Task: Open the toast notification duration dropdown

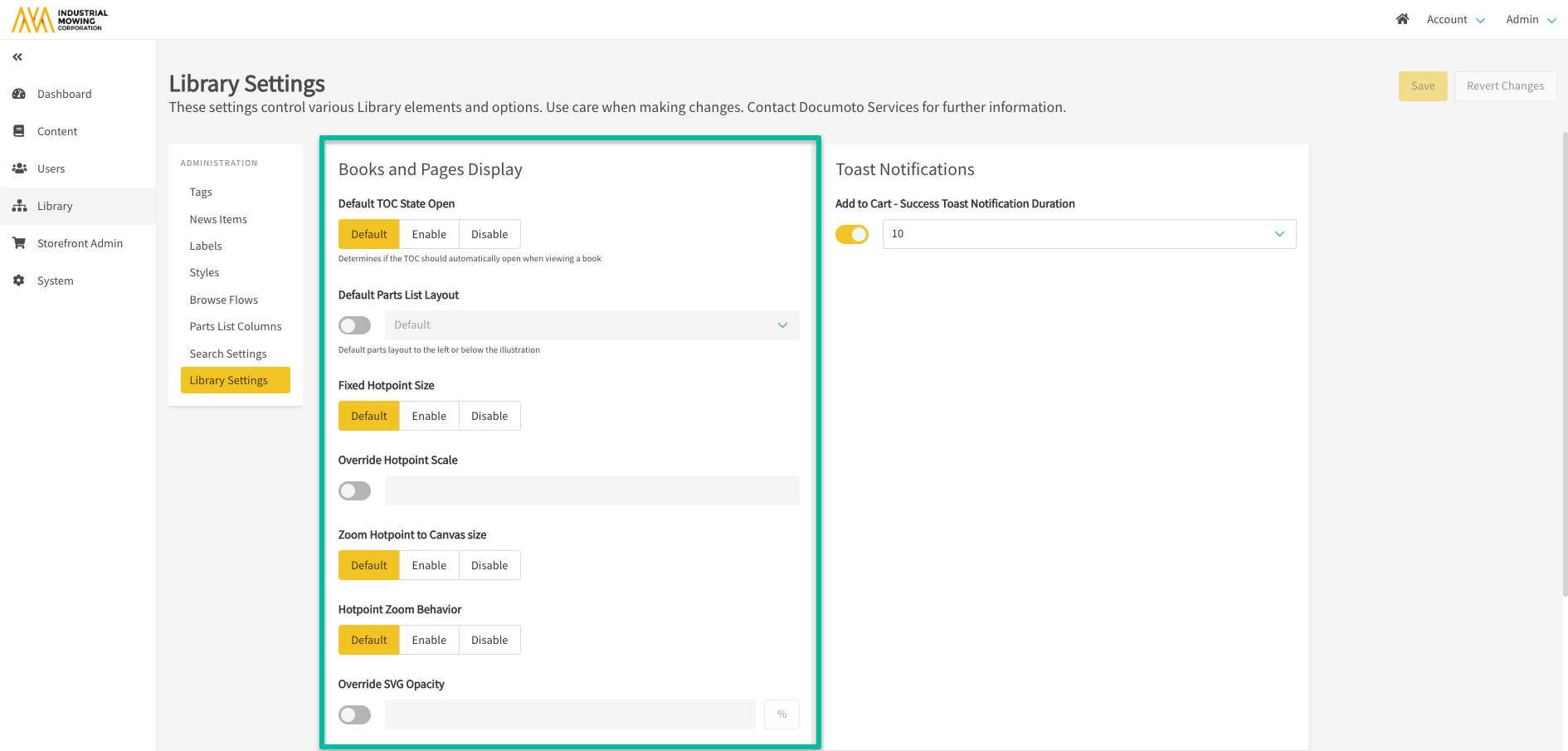Action: pyautogui.click(x=1088, y=234)
